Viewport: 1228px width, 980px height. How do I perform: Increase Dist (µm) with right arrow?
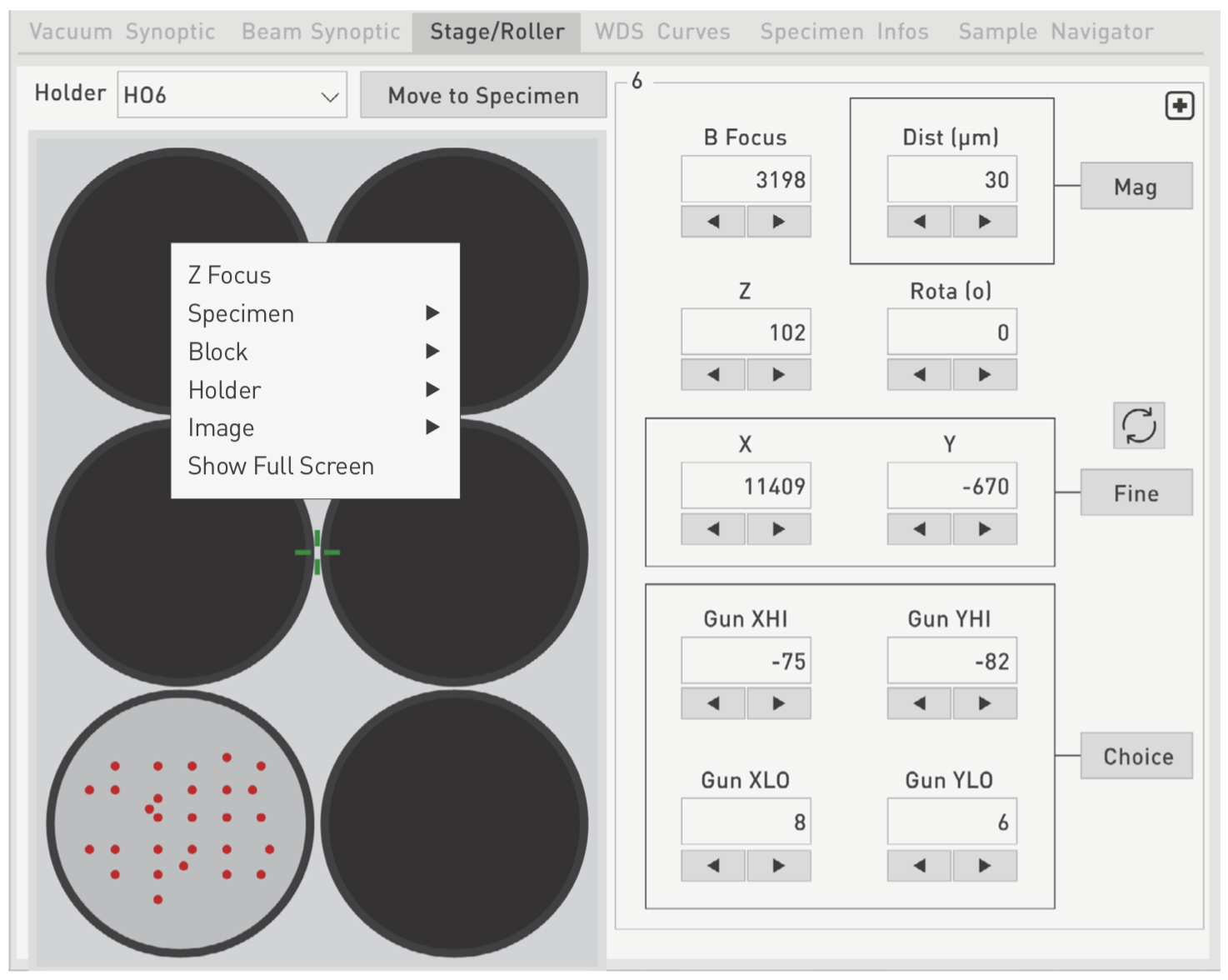pos(985,222)
